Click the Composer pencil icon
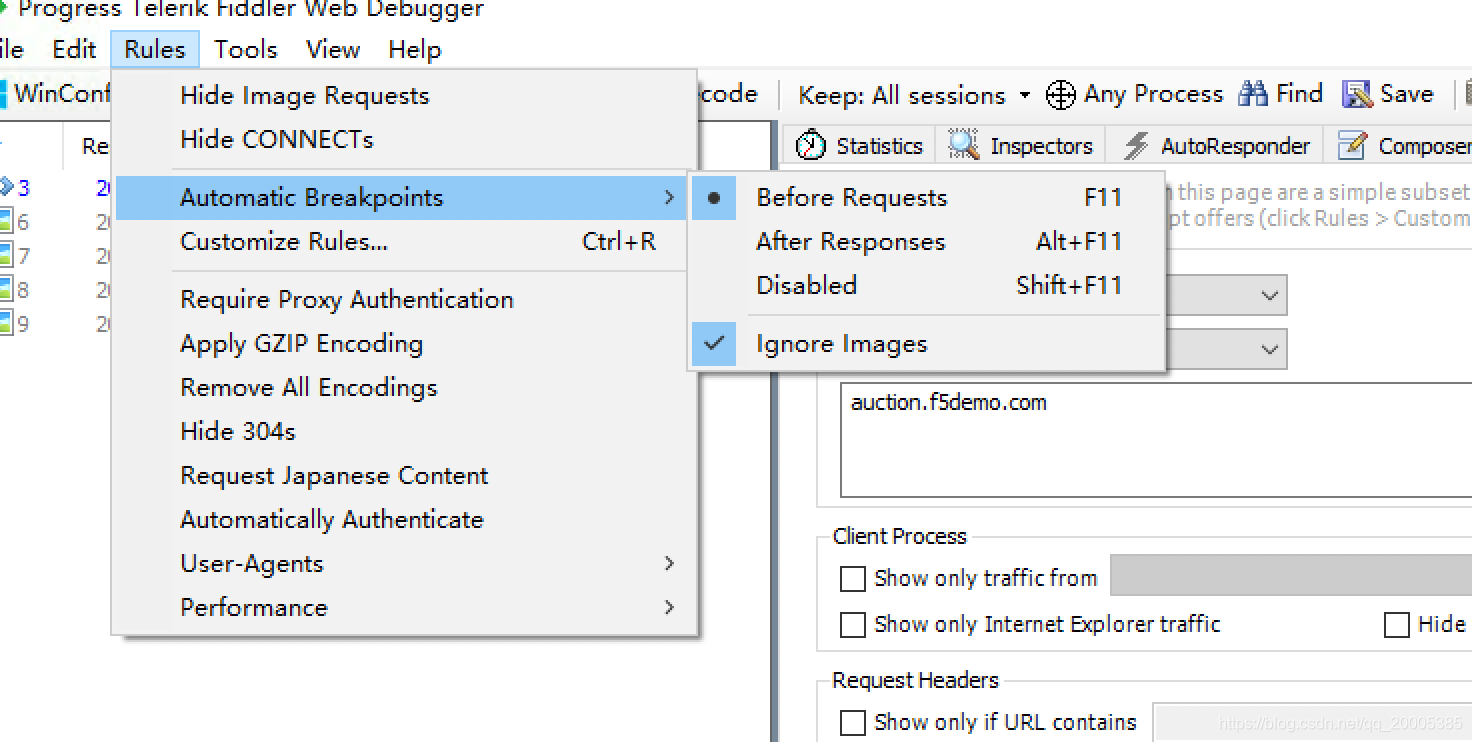 tap(1352, 146)
